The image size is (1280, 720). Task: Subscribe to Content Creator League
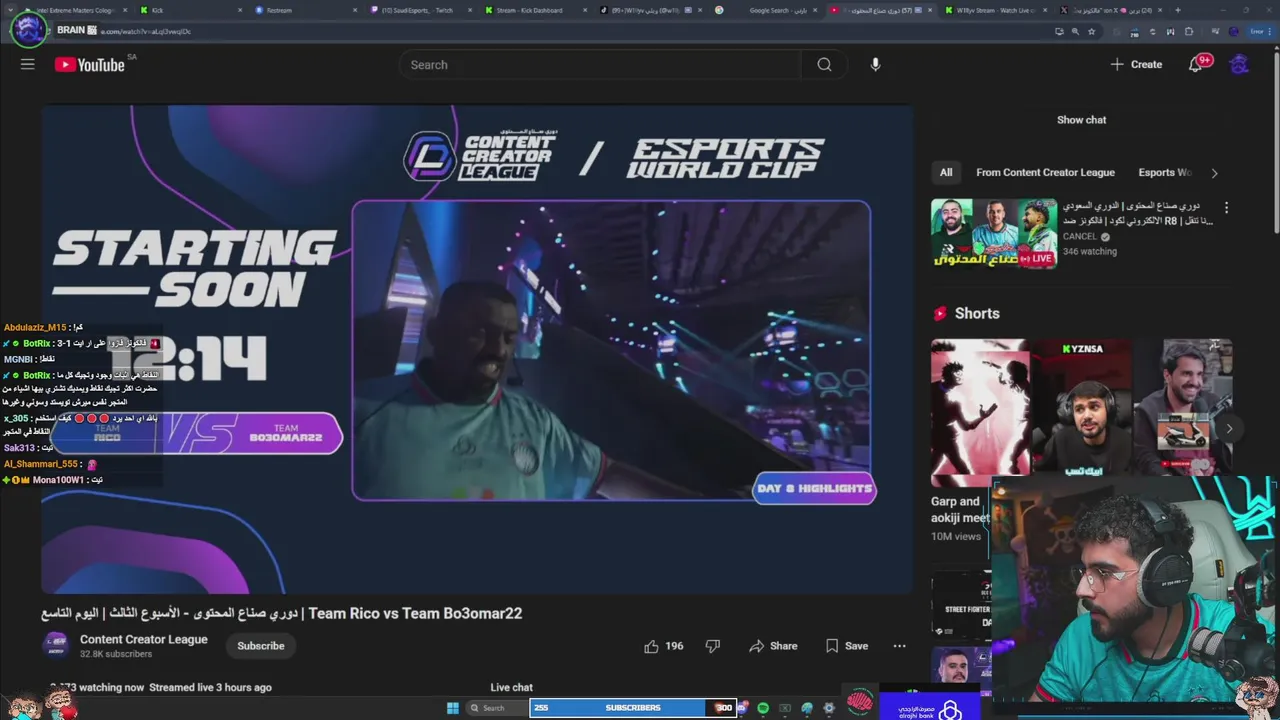(x=261, y=646)
